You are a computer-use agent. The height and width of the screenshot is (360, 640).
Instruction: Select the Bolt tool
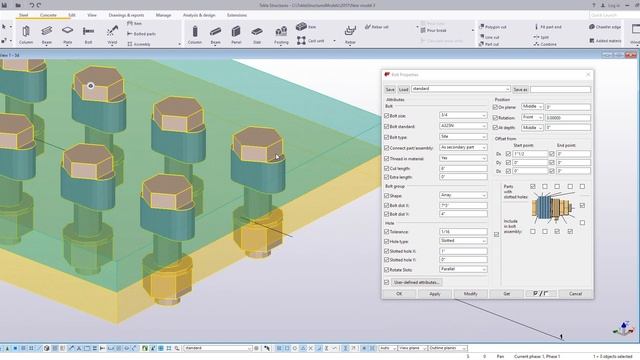[x=88, y=34]
